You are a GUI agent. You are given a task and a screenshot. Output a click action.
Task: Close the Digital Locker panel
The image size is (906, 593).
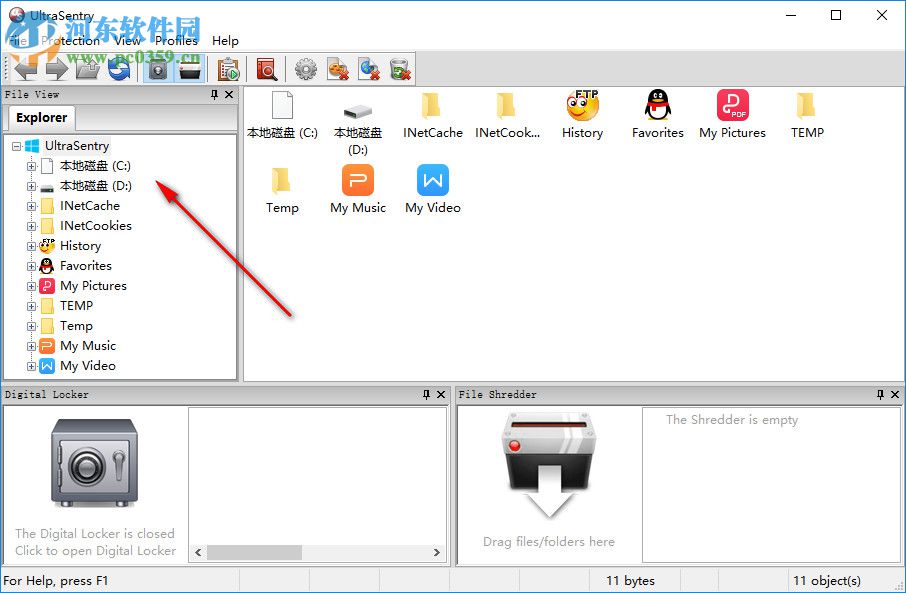point(441,394)
